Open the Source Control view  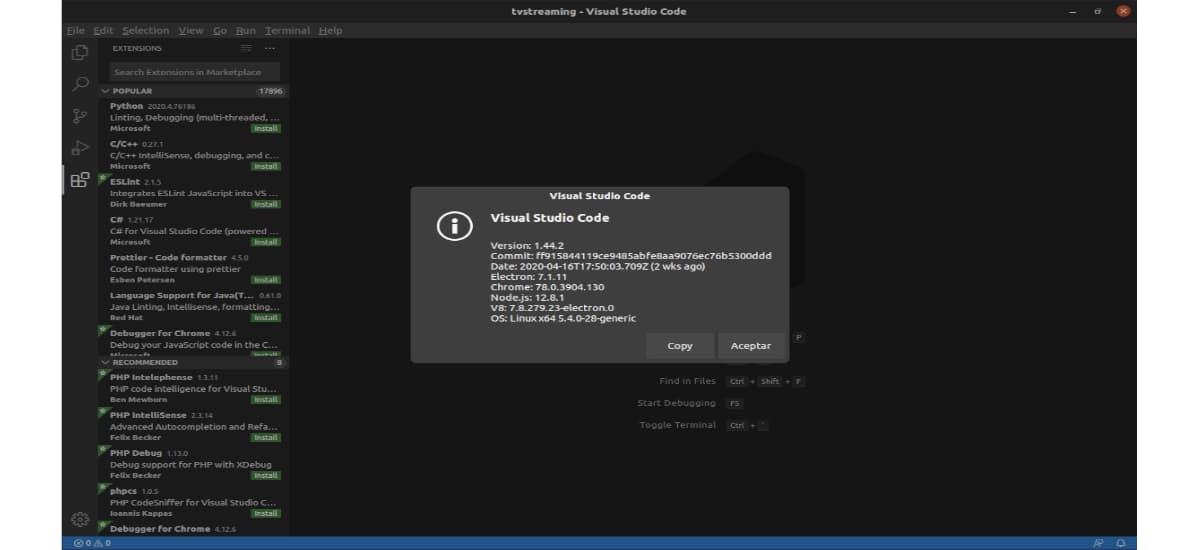click(80, 116)
